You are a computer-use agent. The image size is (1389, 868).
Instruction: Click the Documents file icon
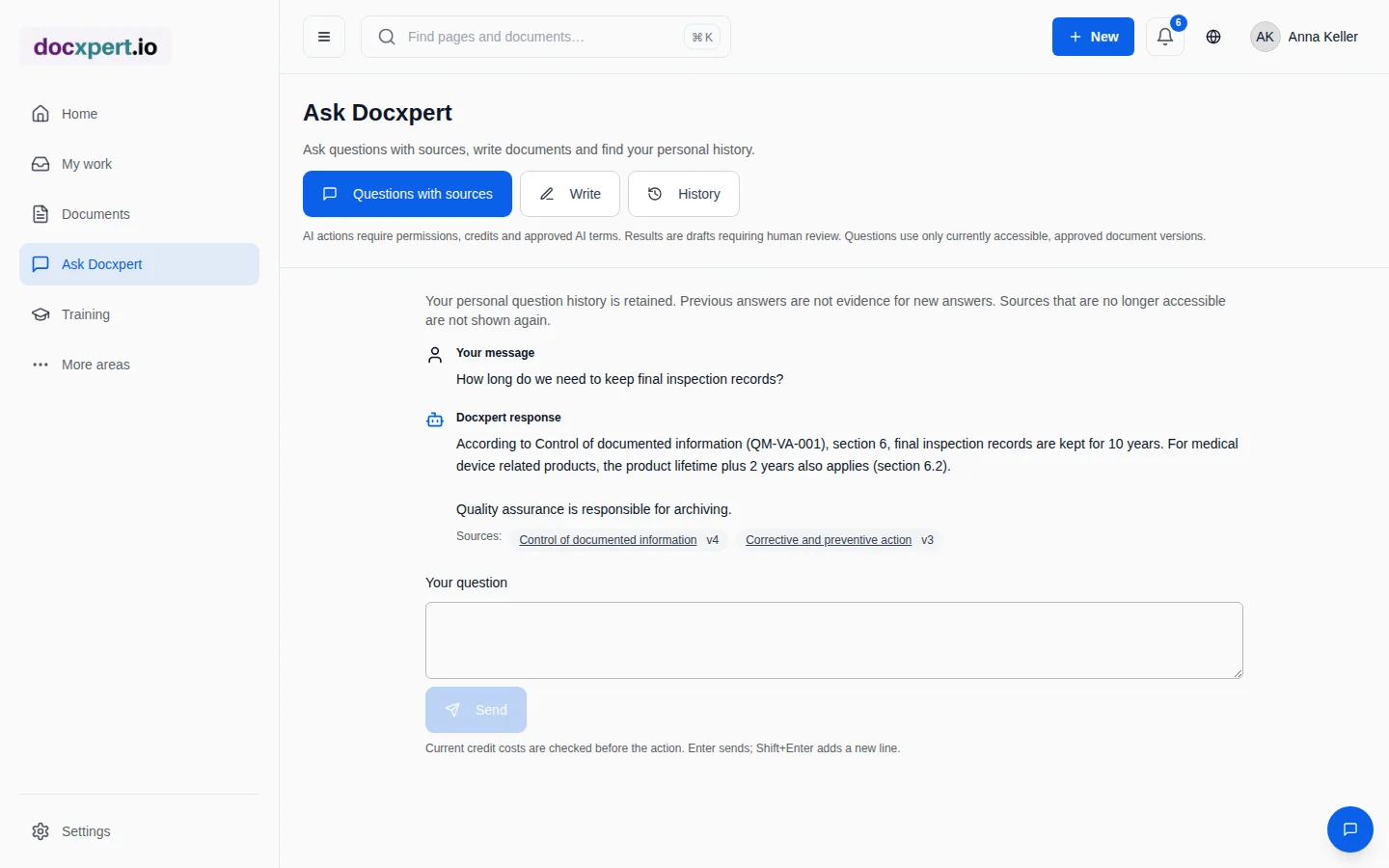[41, 214]
